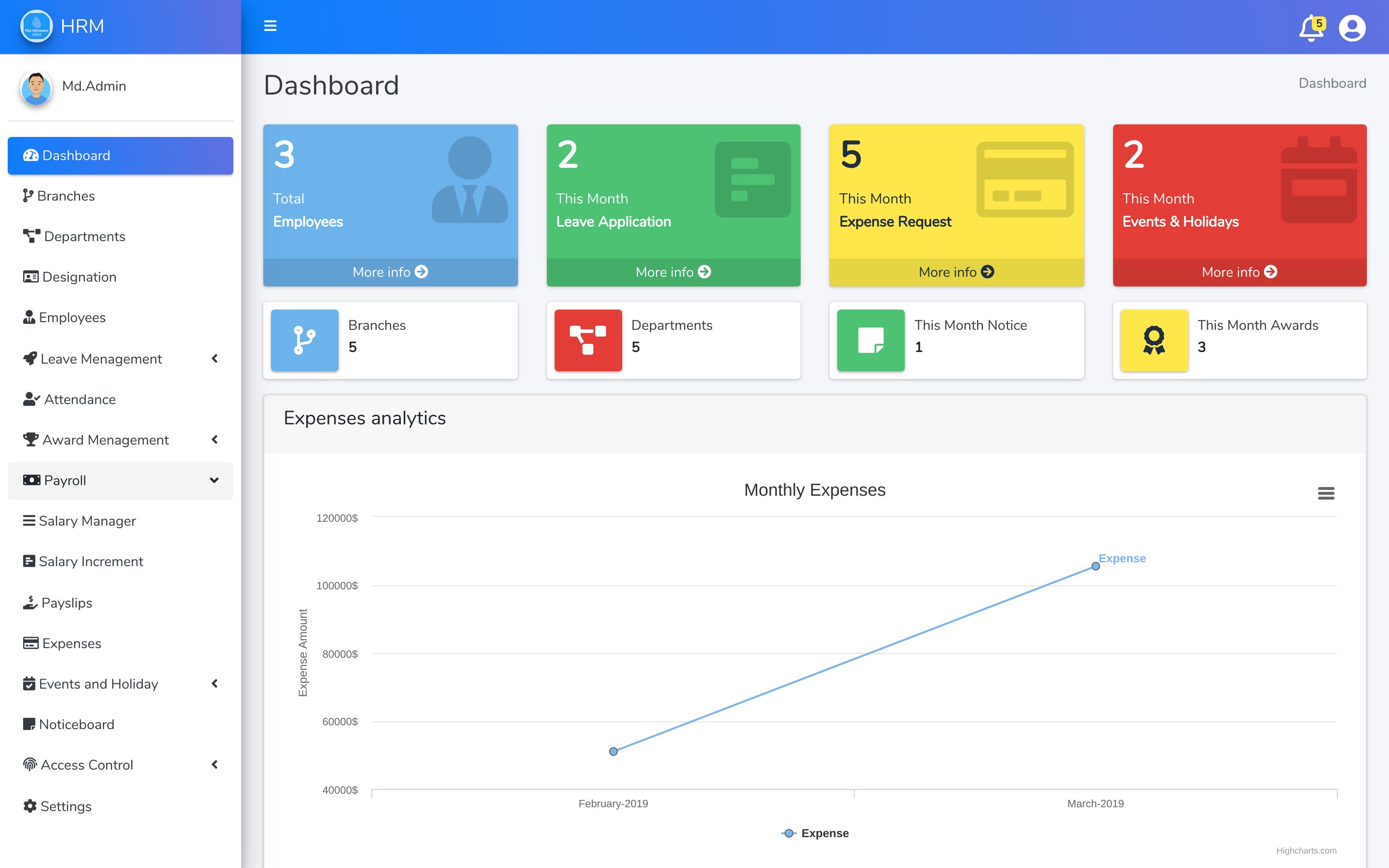The height and width of the screenshot is (868, 1389).
Task: Toggle sidebar with hamburger menu icon
Action: (x=270, y=26)
